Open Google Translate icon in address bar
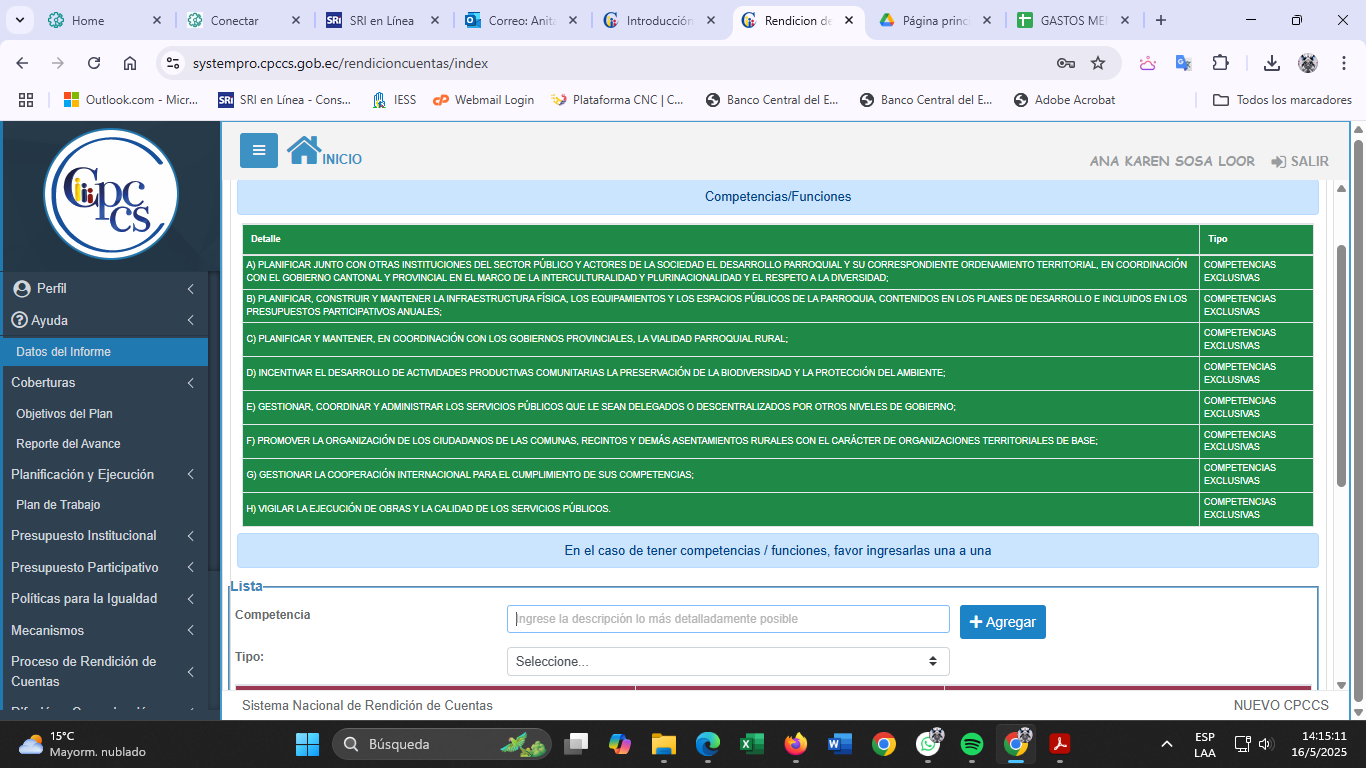1366x768 pixels. pyautogui.click(x=1183, y=63)
